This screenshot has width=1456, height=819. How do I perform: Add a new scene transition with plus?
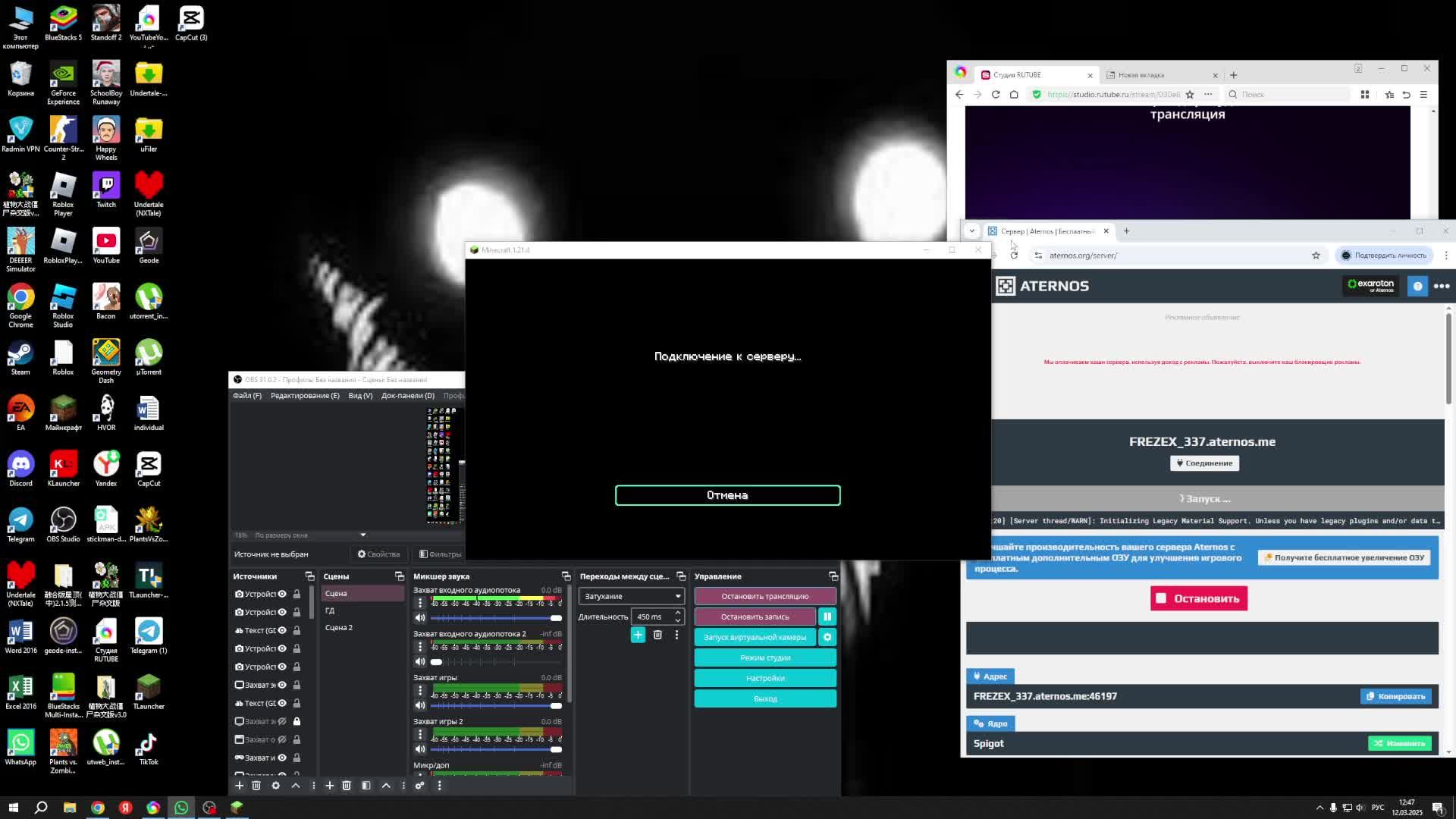pos(638,635)
